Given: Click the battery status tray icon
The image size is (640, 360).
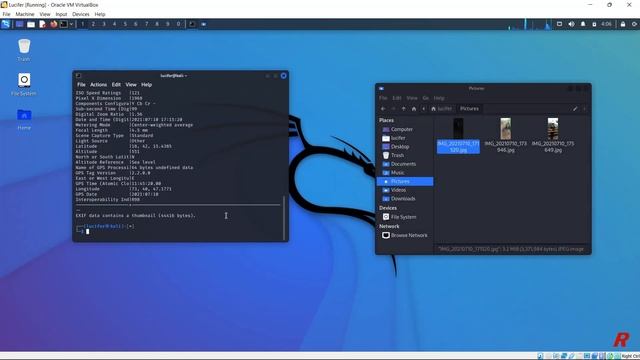Looking at the screenshot, I should (594, 24).
